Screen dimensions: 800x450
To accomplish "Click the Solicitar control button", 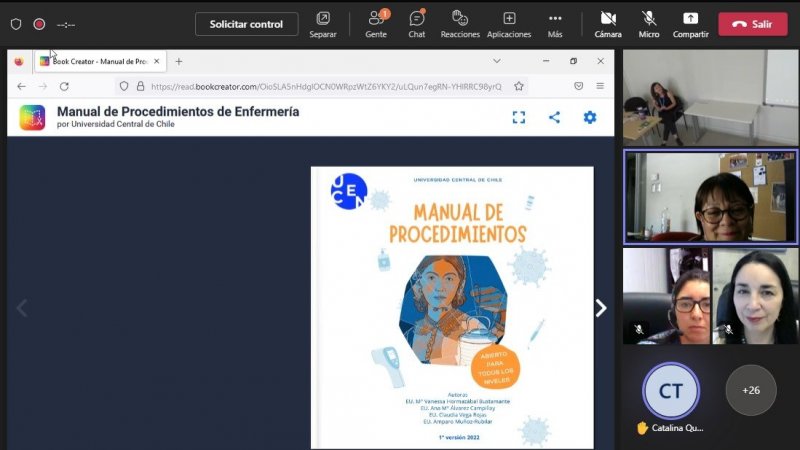I will pos(246,24).
